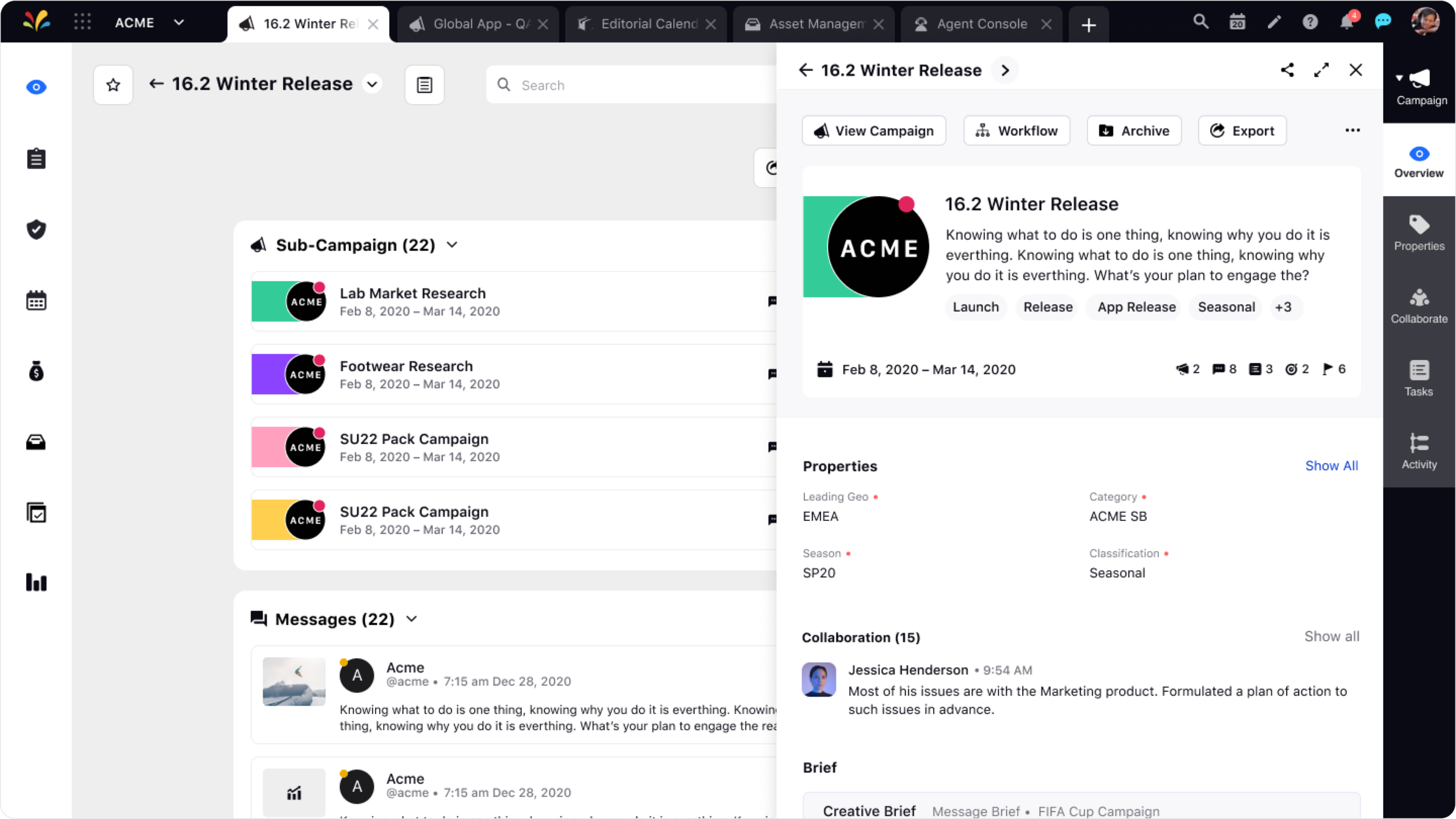Open Lab Market Research sub-campaign

click(x=514, y=302)
